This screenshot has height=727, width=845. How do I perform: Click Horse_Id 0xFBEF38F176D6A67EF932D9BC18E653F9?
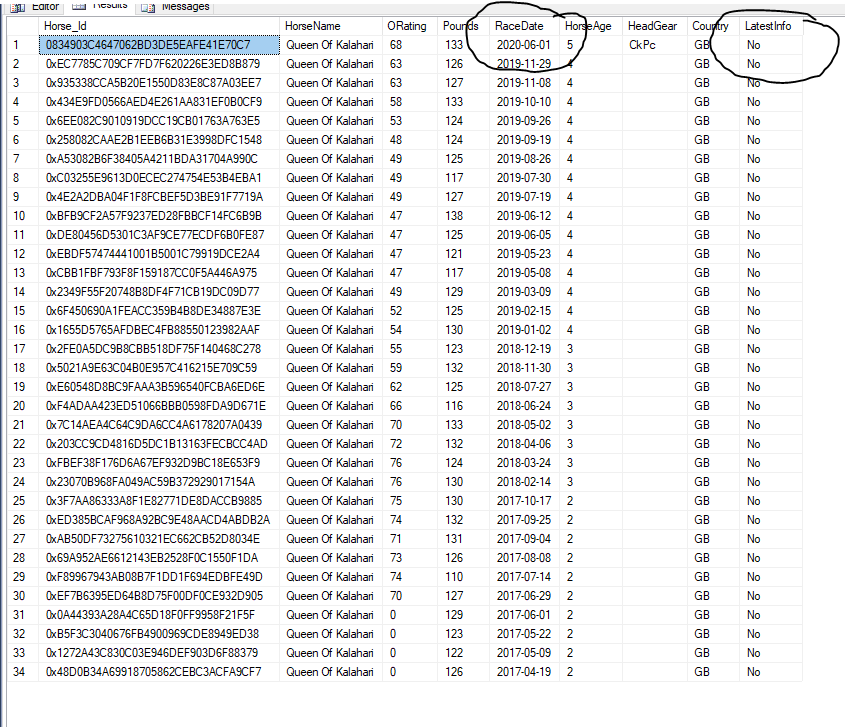pos(159,463)
